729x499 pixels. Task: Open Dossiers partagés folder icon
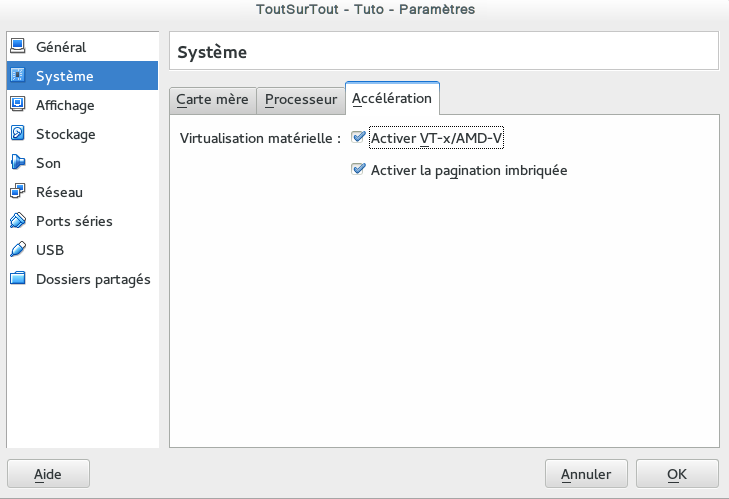pyautogui.click(x=18, y=278)
